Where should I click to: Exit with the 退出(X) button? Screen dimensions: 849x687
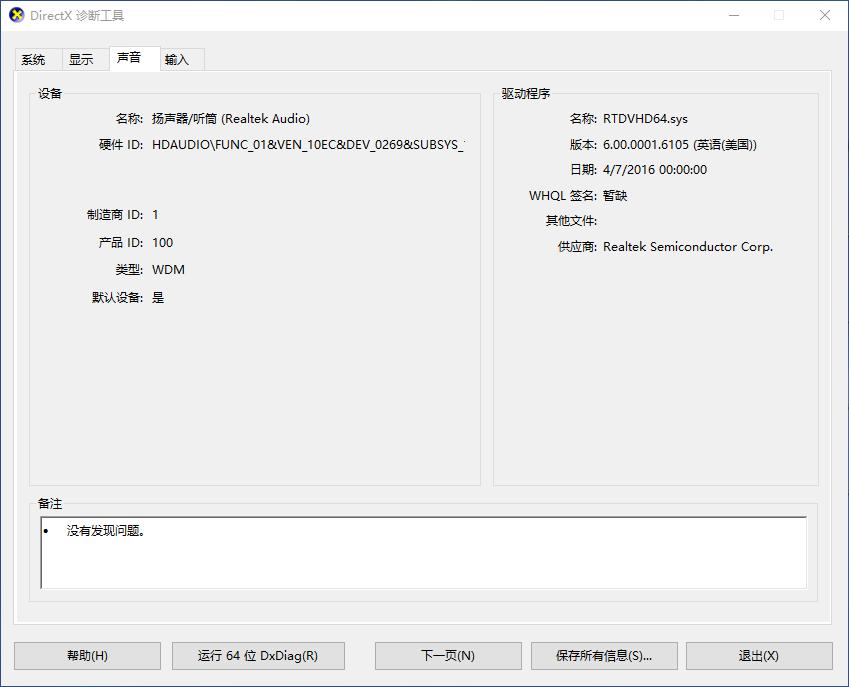click(759, 656)
